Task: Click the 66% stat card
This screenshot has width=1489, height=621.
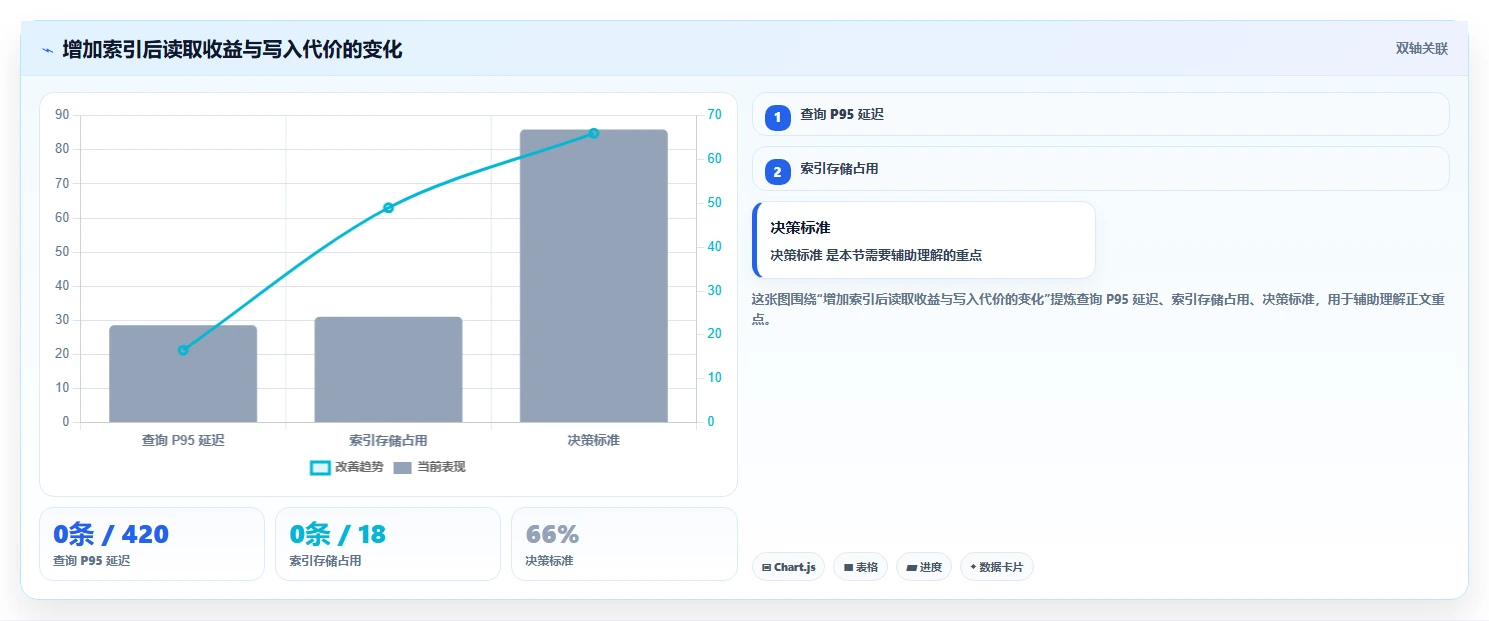Action: point(624,544)
